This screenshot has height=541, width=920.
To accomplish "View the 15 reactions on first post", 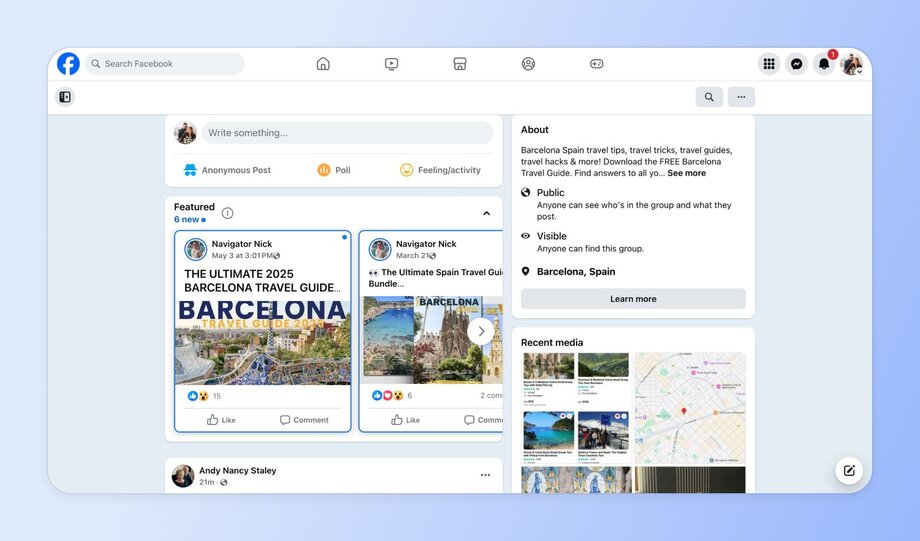I will click(204, 395).
